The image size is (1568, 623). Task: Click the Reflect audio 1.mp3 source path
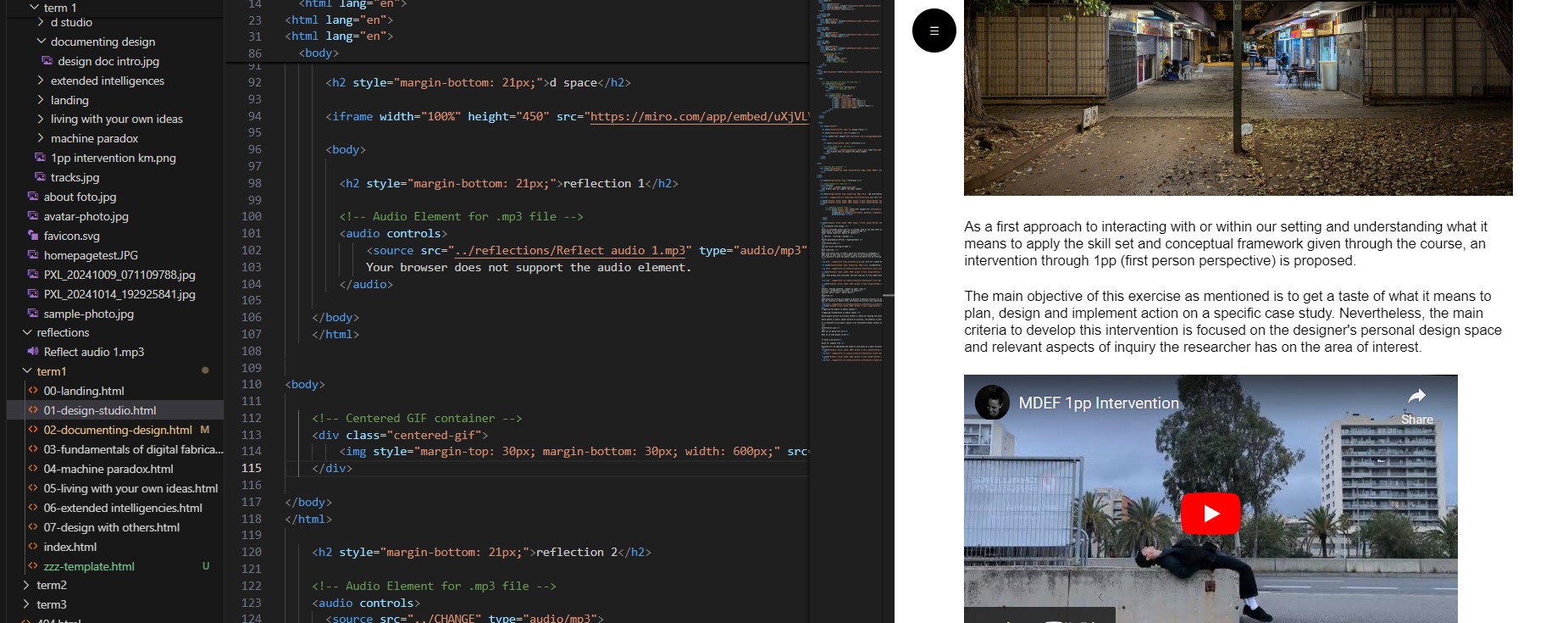[570, 250]
